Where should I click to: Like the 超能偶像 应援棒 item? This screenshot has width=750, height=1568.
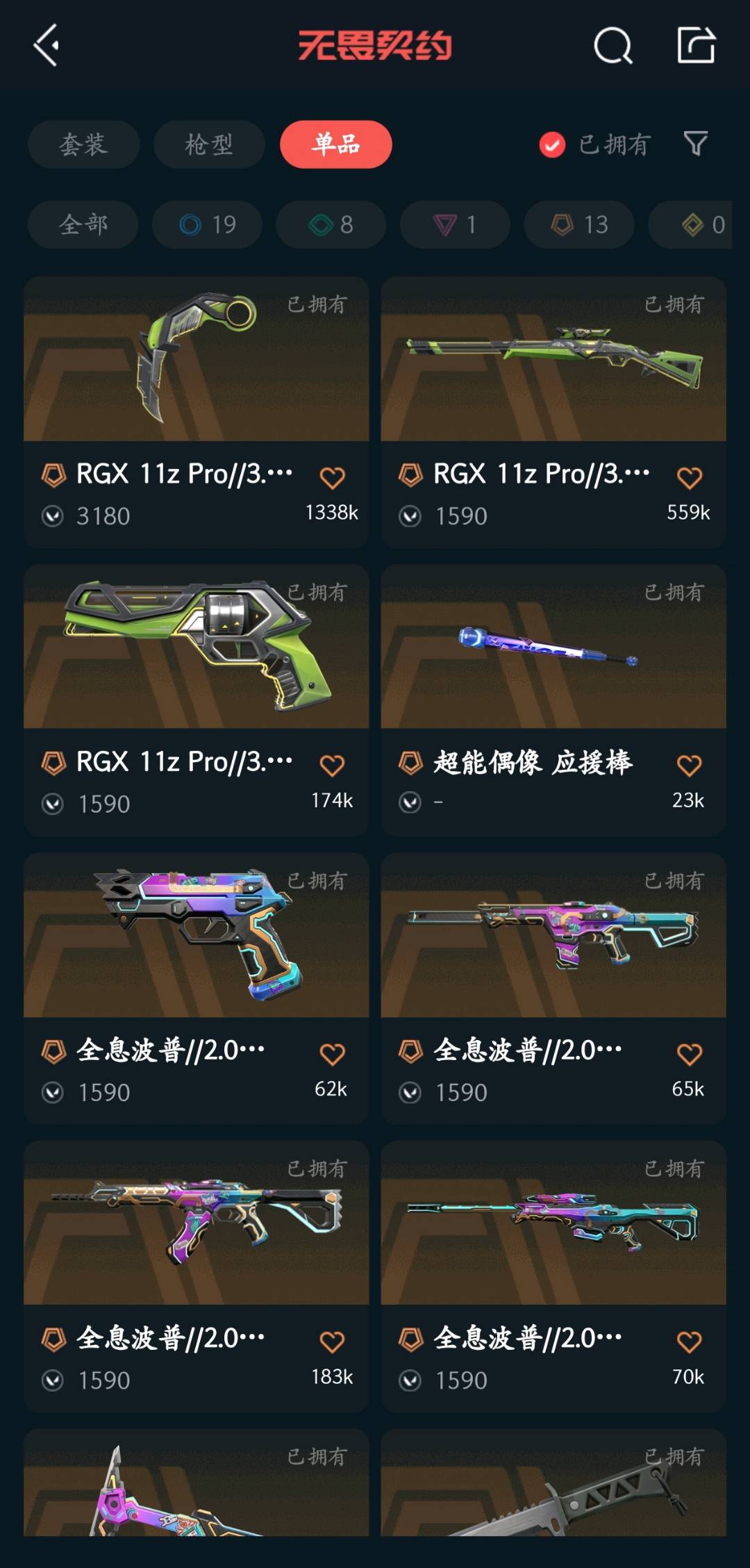(689, 766)
